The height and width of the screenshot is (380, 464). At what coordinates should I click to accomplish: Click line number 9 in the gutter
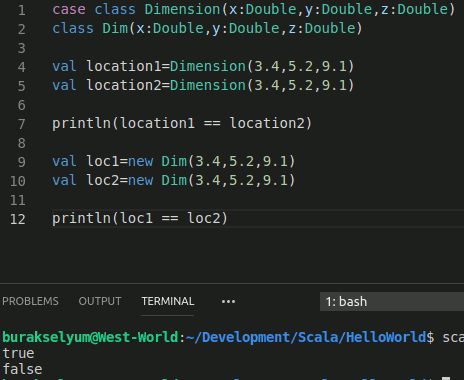click(x=22, y=162)
